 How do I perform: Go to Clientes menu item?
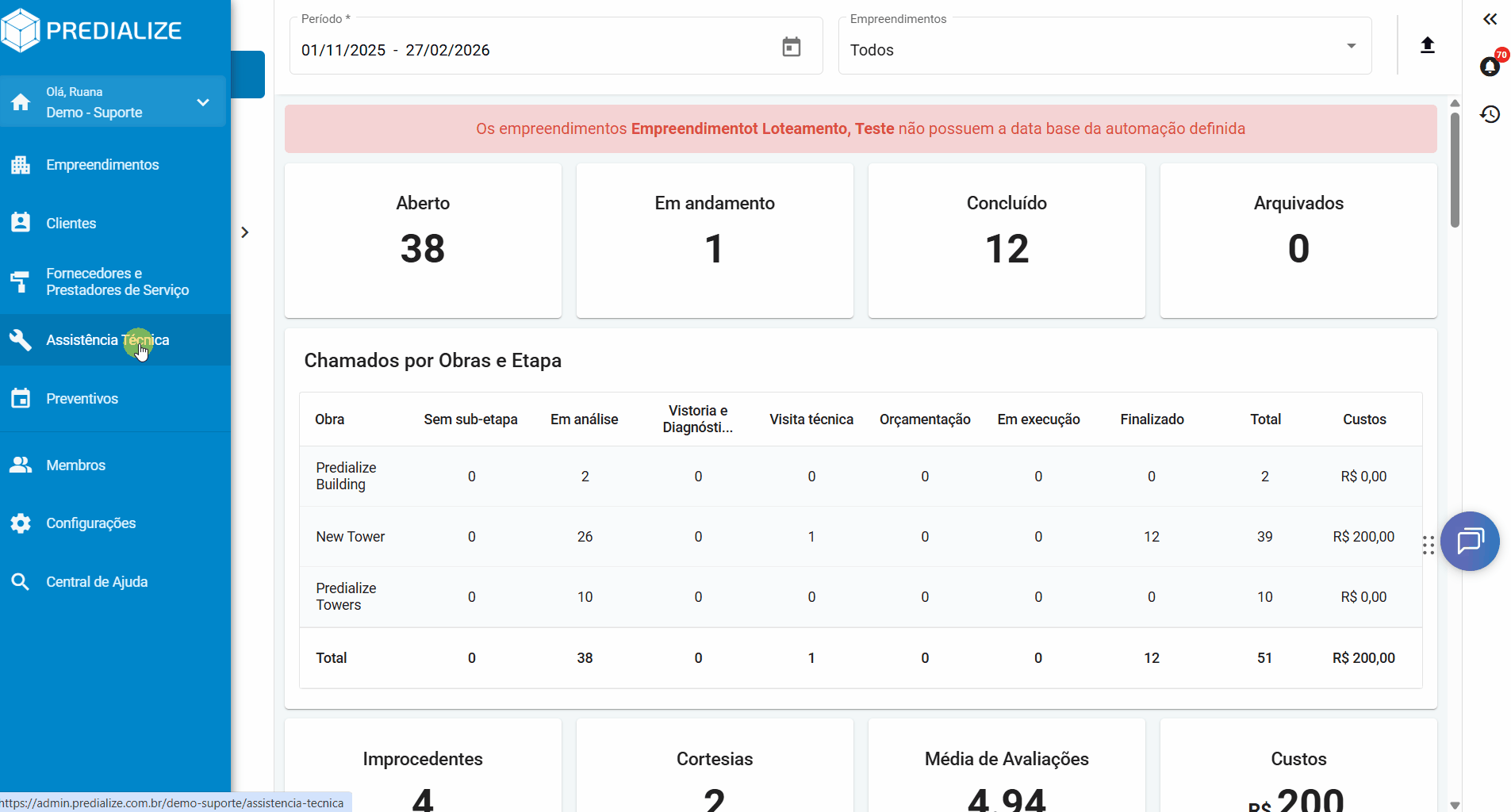71,224
